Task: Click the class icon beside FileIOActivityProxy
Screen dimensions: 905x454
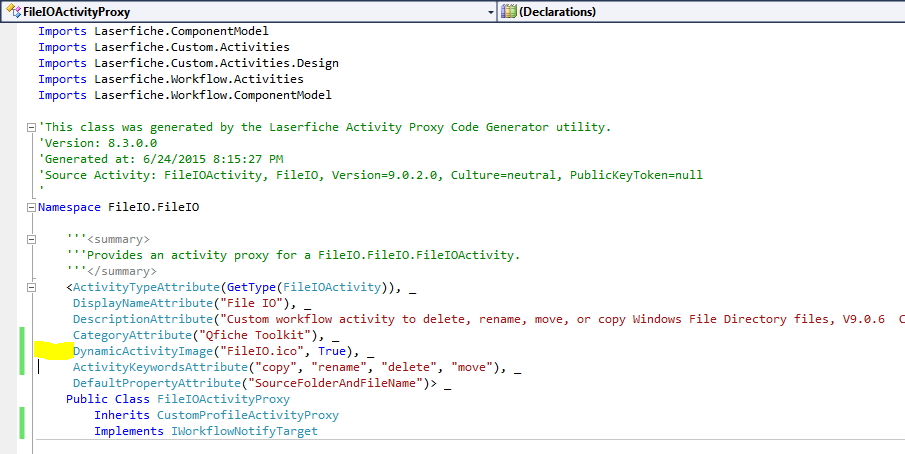Action: point(13,12)
